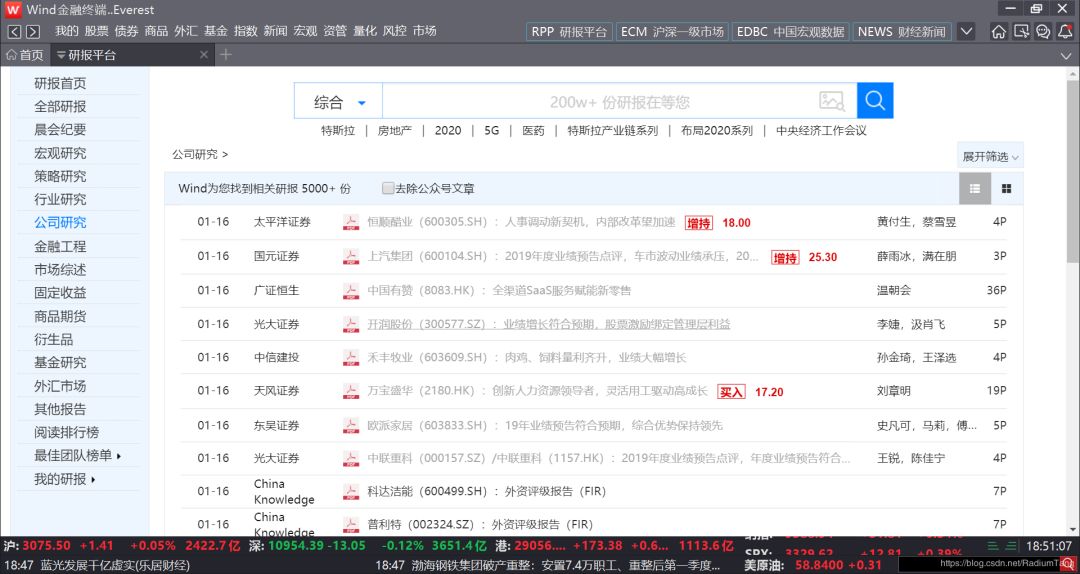Switch to grid view icon
This screenshot has width=1080, height=574.
[x=1006, y=189]
